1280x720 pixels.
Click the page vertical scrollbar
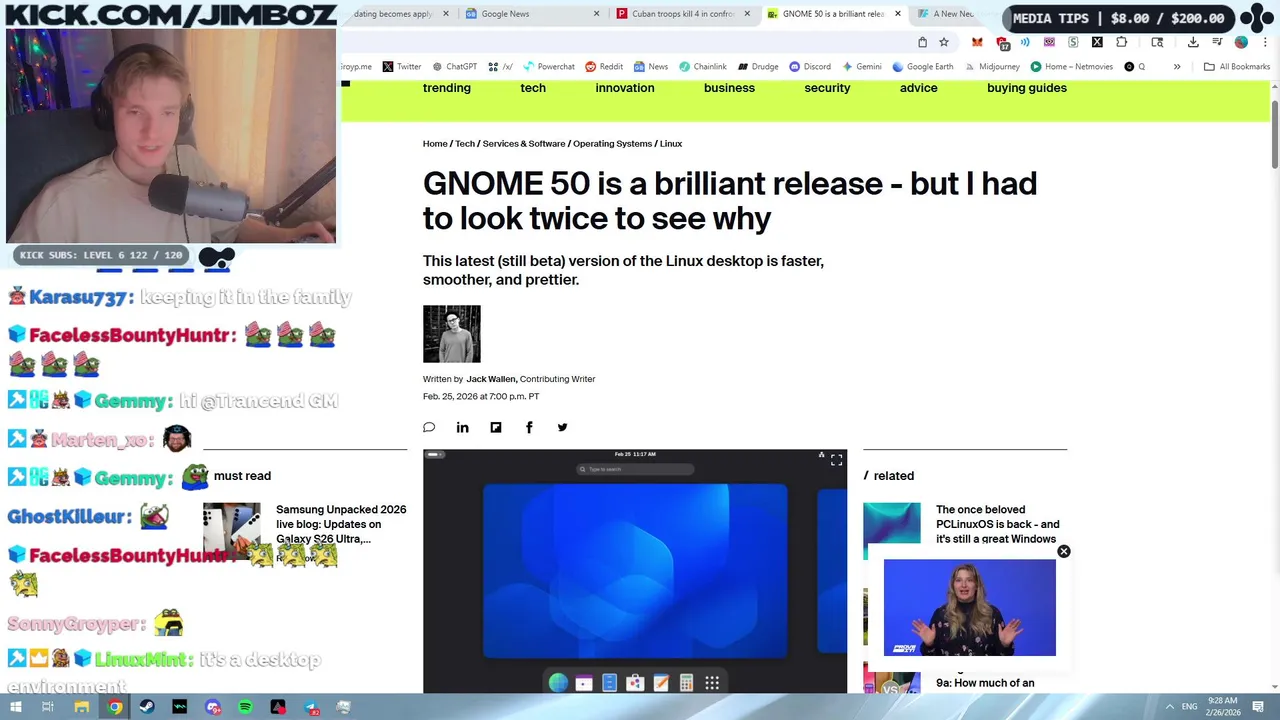[x=1275, y=134]
